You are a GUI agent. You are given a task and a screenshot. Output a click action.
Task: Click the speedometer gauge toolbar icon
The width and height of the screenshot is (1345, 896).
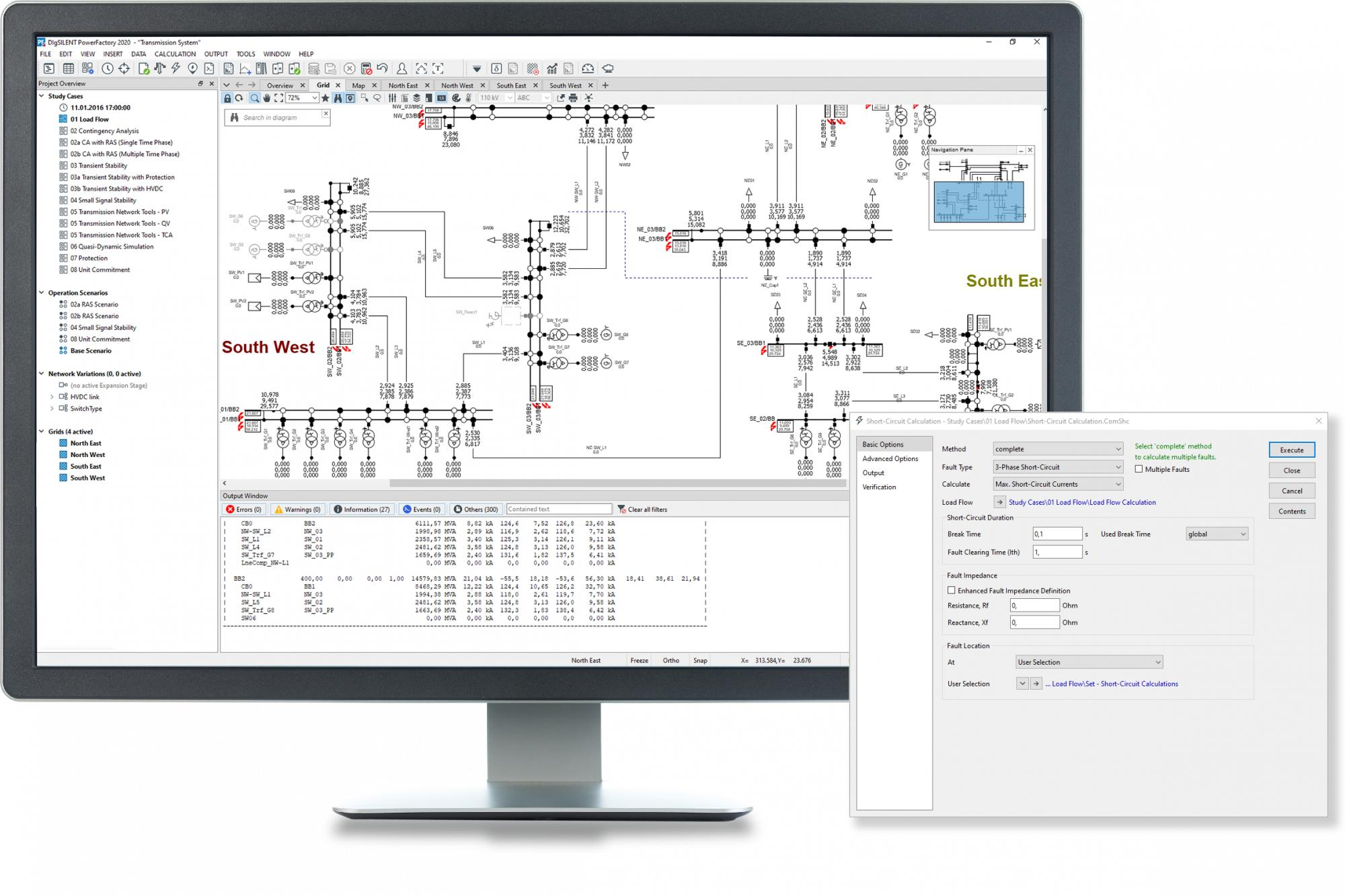(x=588, y=69)
